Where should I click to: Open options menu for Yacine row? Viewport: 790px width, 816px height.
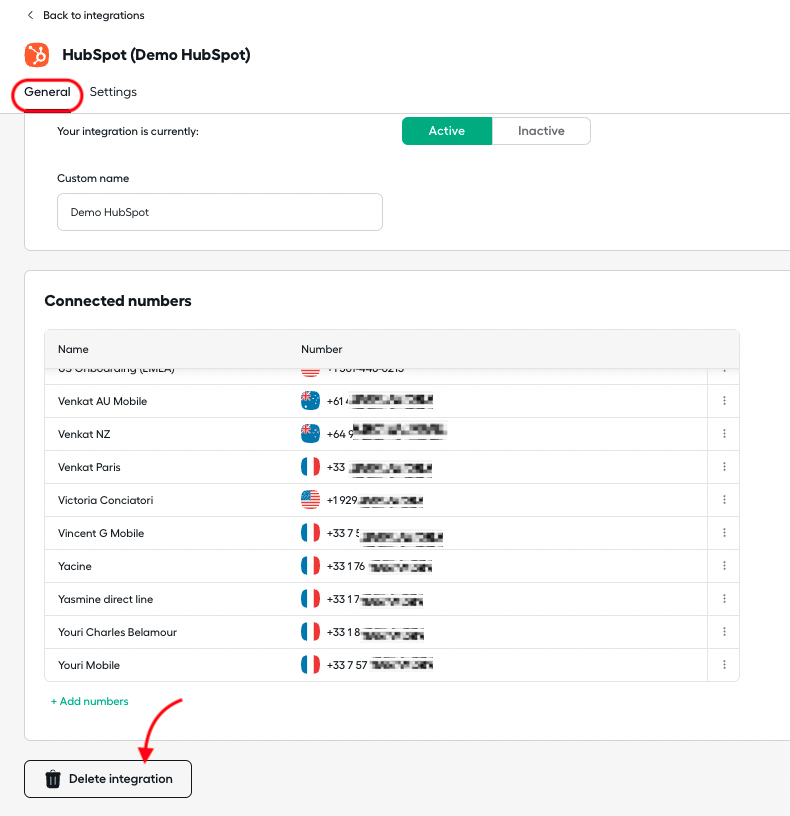coord(724,566)
